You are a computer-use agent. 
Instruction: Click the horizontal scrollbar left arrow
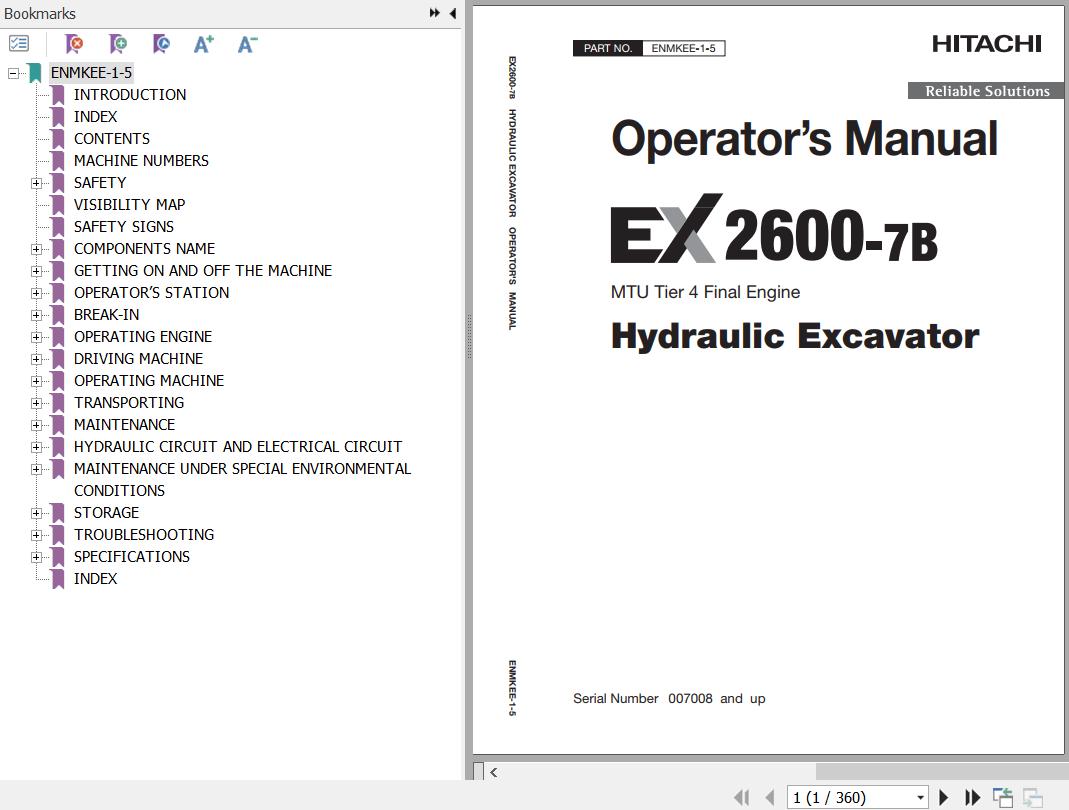tap(494, 772)
